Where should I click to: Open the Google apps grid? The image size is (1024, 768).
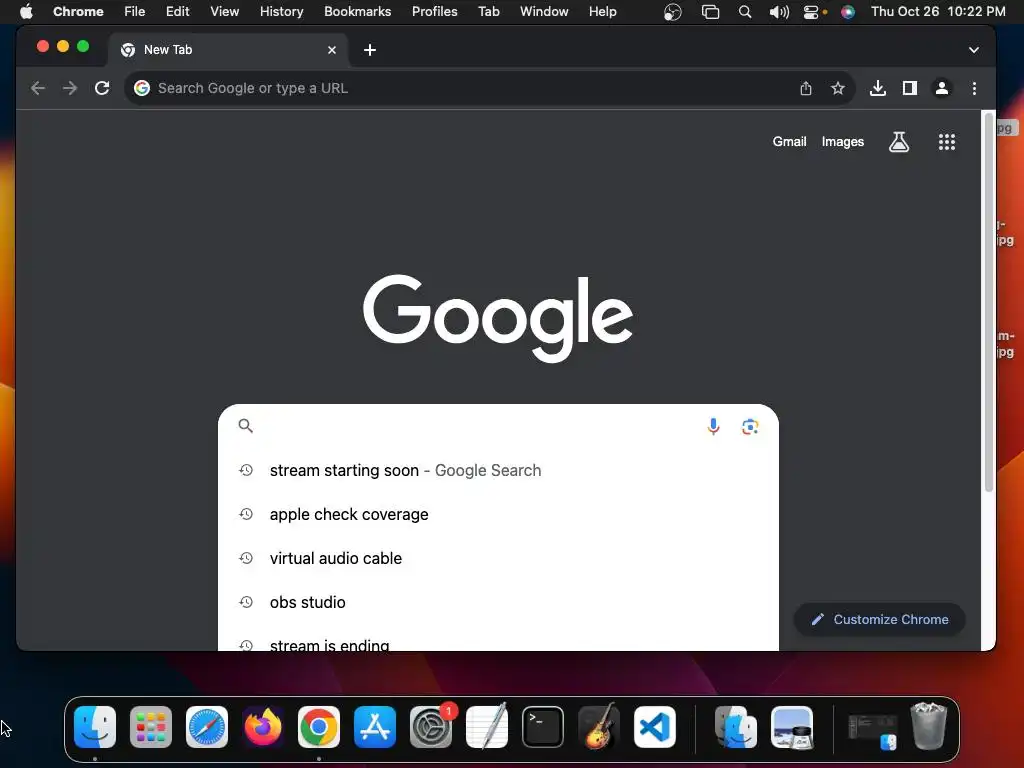(x=947, y=142)
